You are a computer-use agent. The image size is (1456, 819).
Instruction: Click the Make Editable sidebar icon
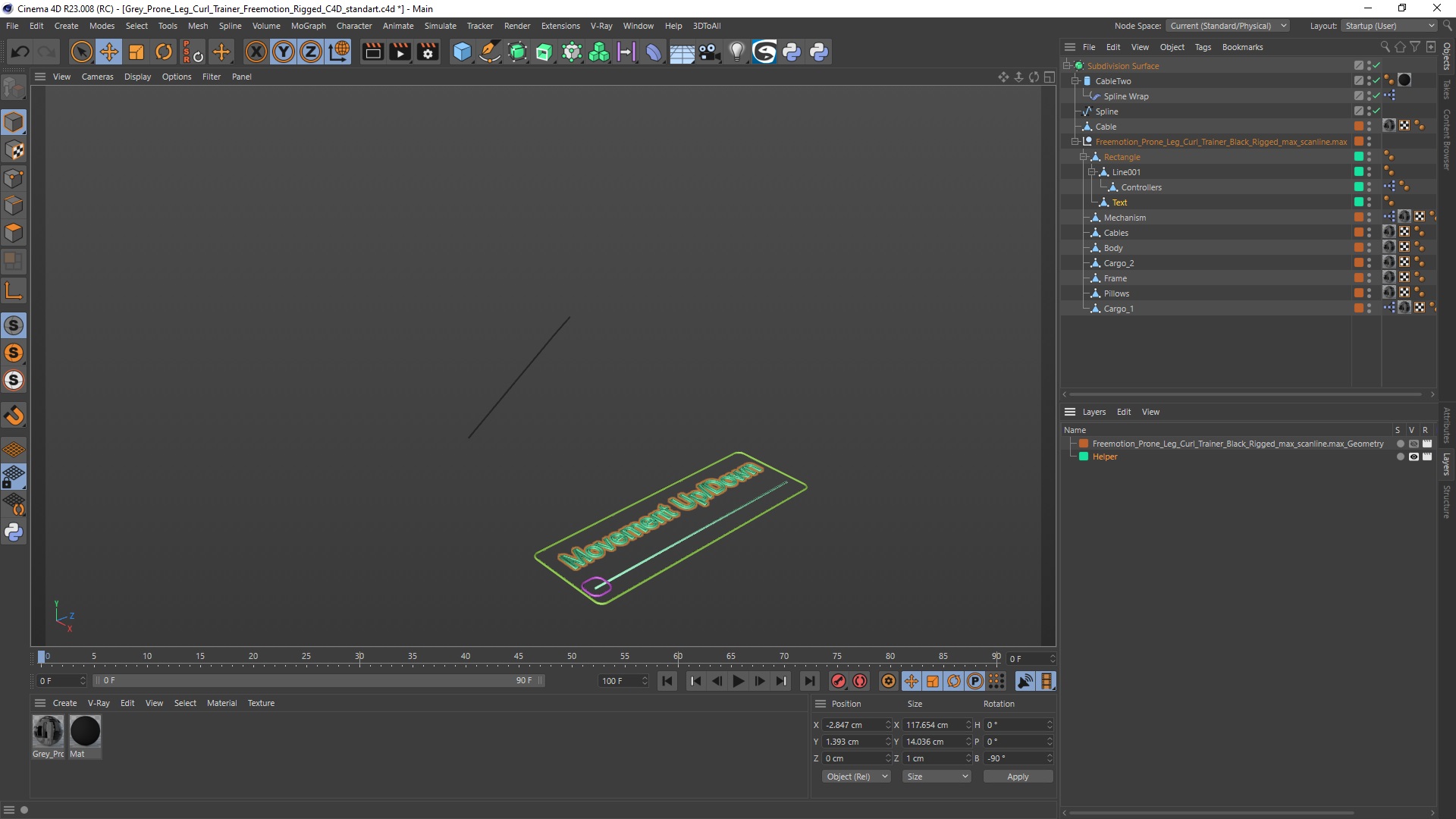click(14, 89)
